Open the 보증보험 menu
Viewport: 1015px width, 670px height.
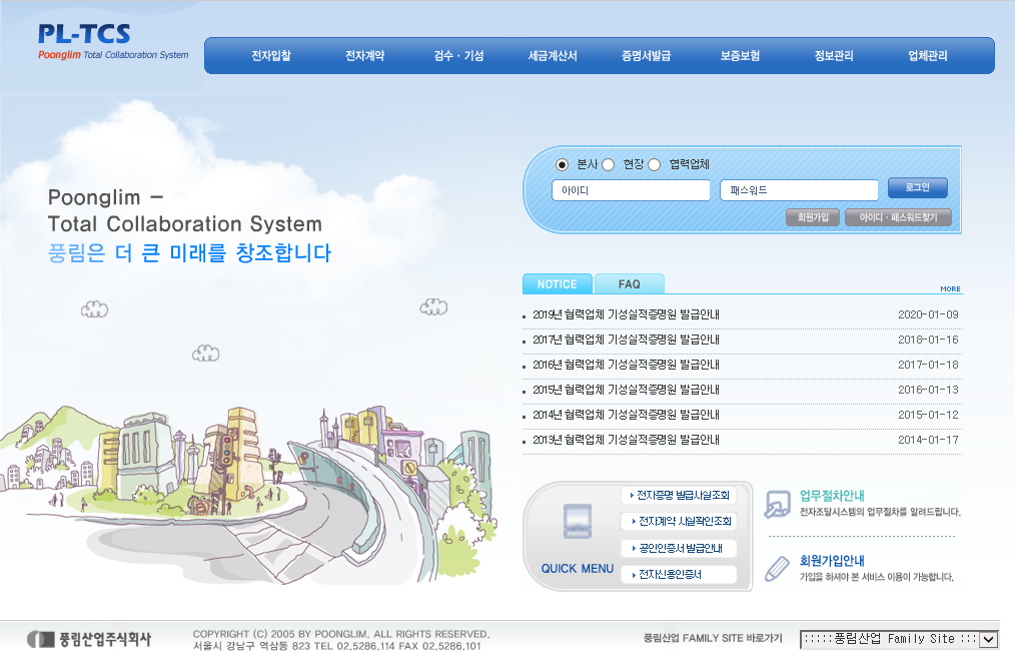(741, 56)
